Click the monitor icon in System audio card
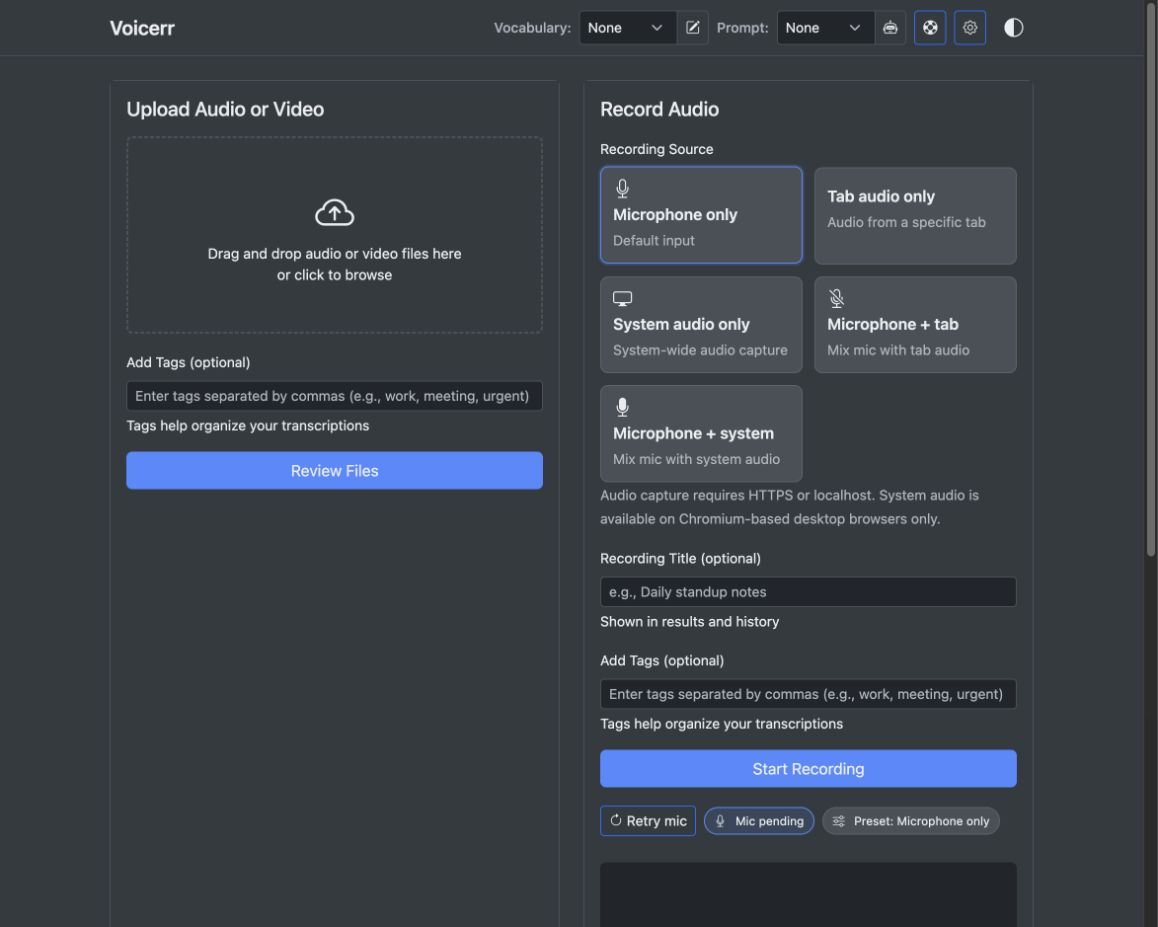 click(x=623, y=298)
